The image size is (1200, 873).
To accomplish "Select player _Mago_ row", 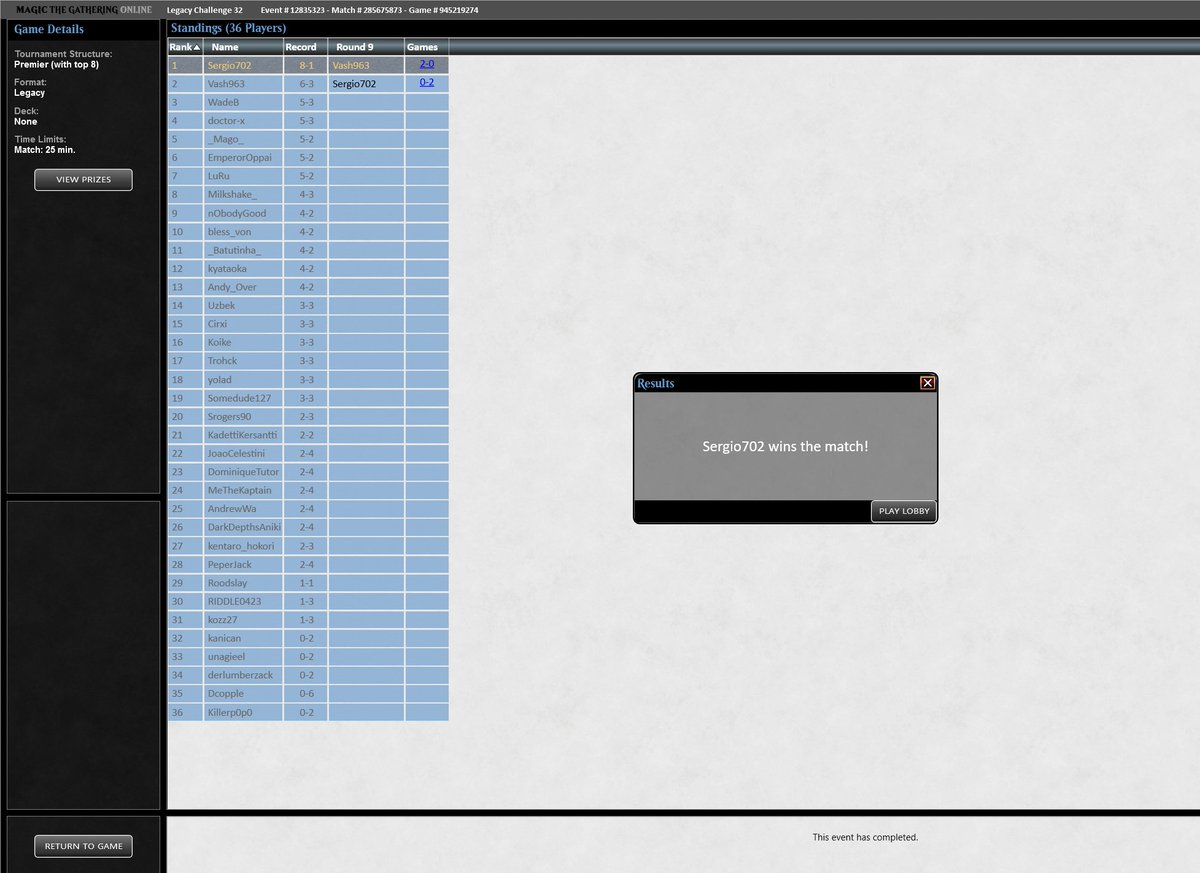I will [x=308, y=139].
